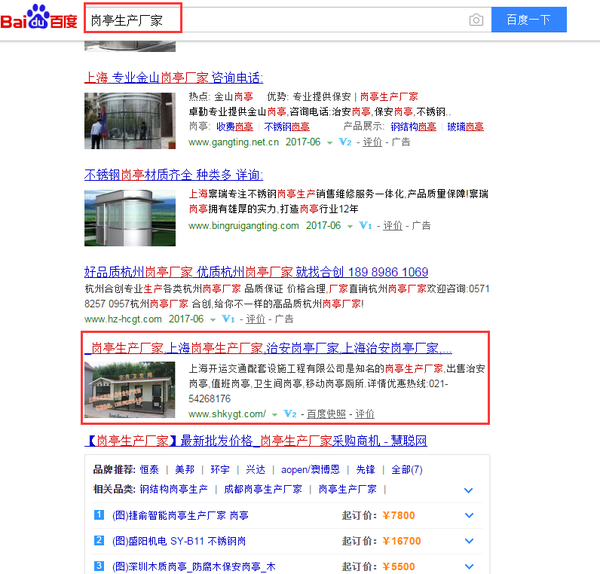Click the number 1 rank badge

click(x=99, y=515)
